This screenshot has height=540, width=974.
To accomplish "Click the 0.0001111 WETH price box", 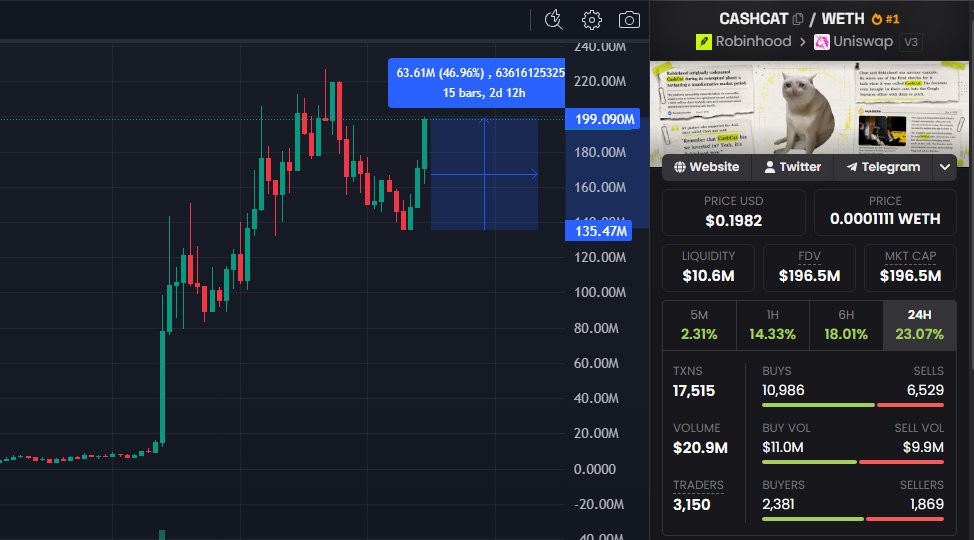I will point(885,212).
